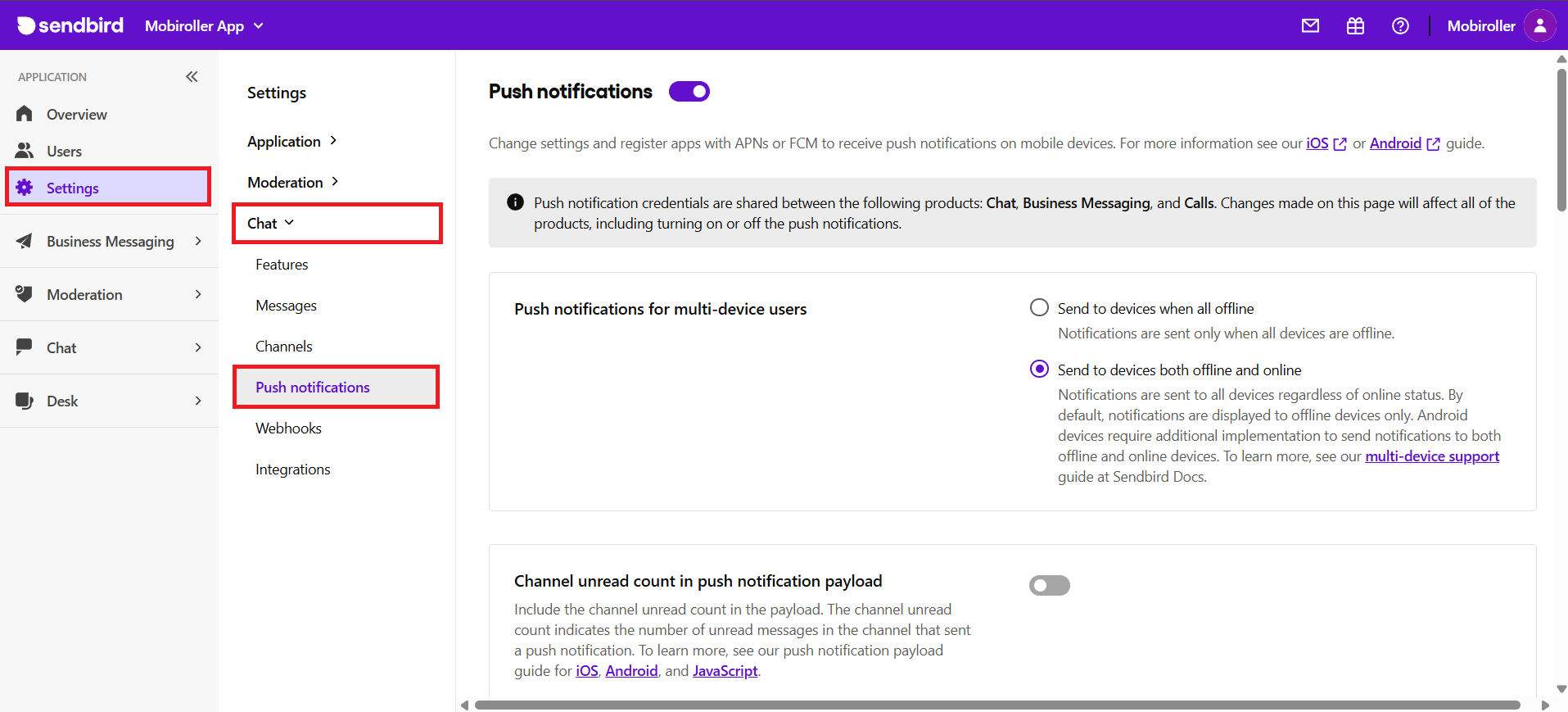Collapse the Chat settings submenu
1568x712 pixels.
tap(271, 223)
